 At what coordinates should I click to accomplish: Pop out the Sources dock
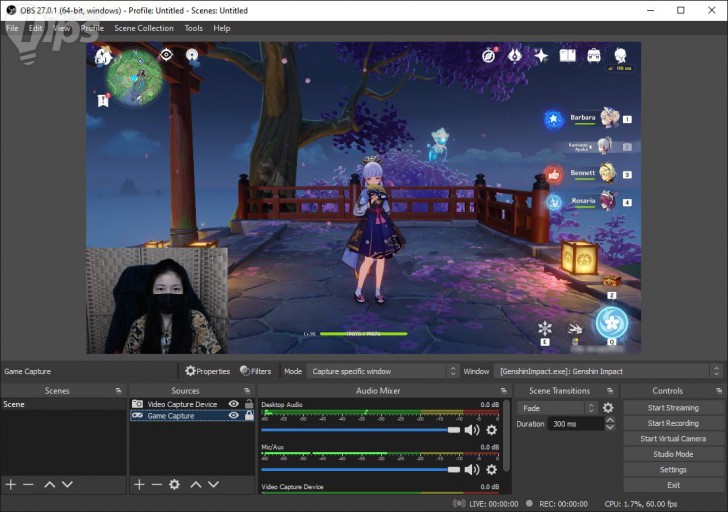tap(247, 391)
